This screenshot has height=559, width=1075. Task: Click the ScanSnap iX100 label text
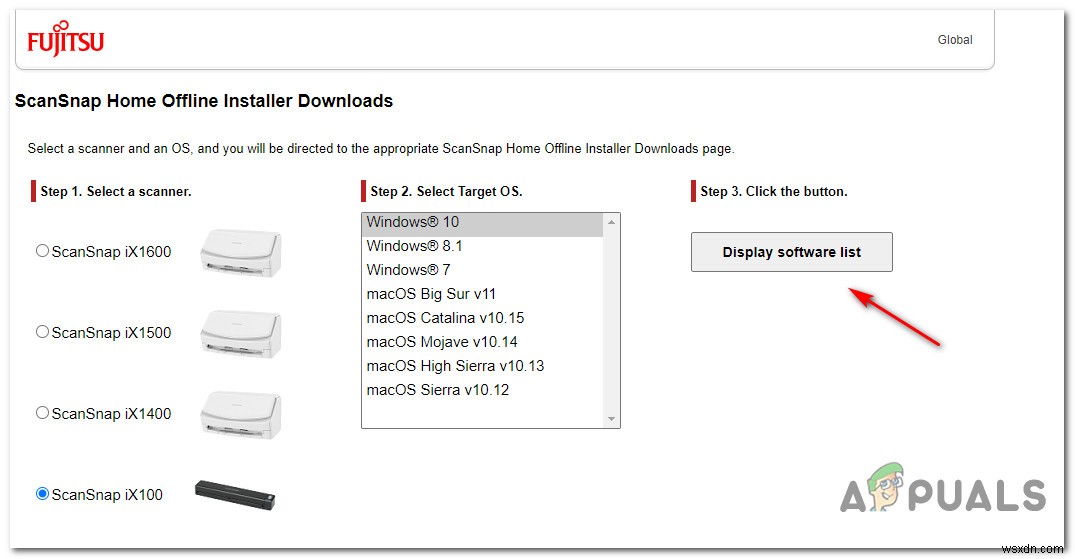point(107,495)
